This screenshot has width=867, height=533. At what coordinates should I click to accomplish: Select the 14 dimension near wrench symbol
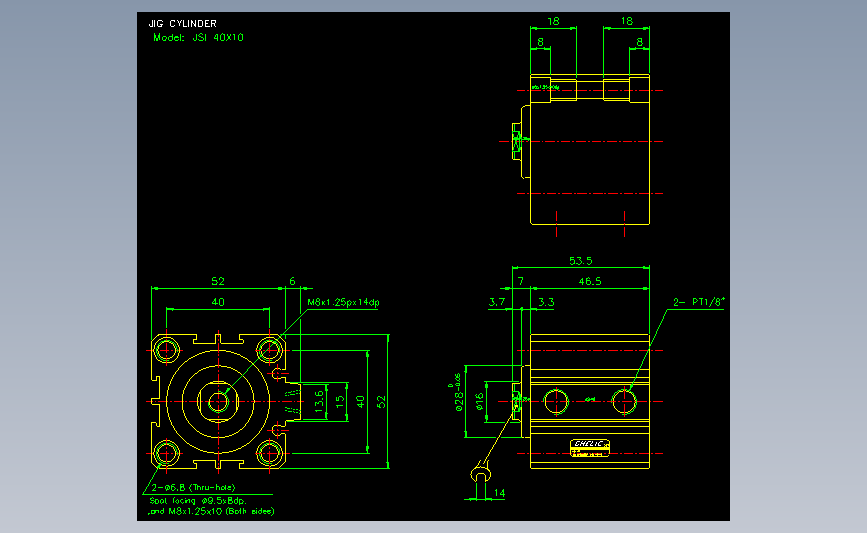[499, 493]
